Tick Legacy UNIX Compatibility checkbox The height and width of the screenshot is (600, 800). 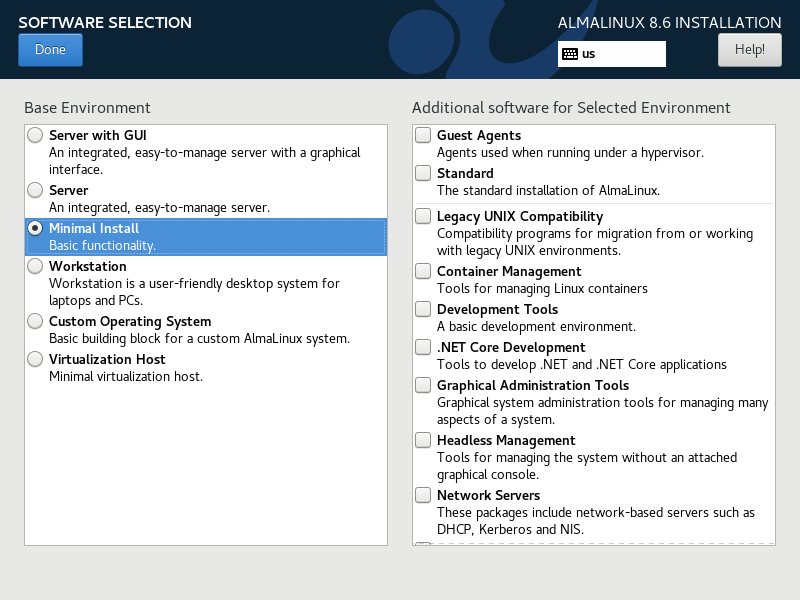[x=423, y=216]
